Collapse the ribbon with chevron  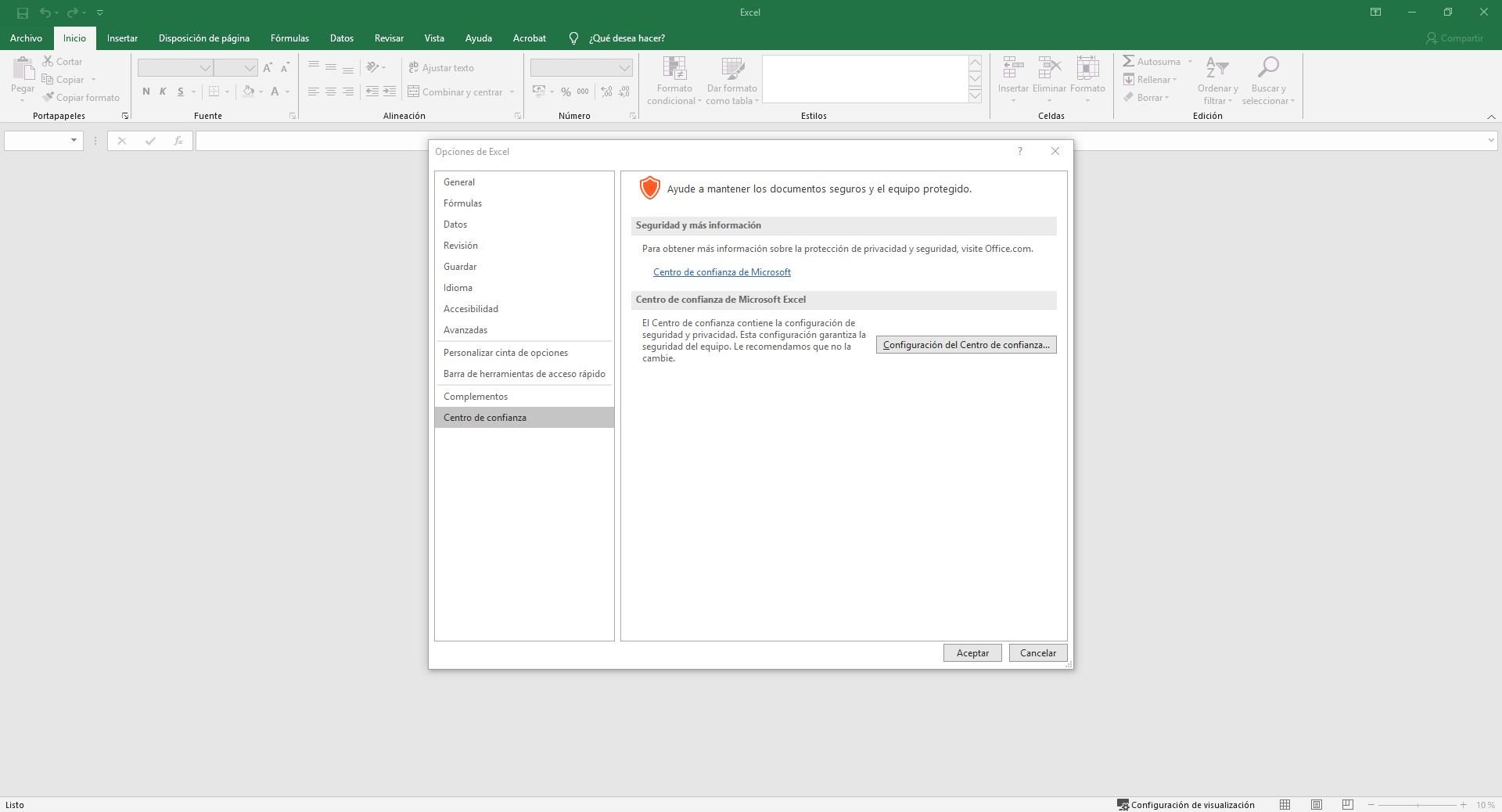1491,117
